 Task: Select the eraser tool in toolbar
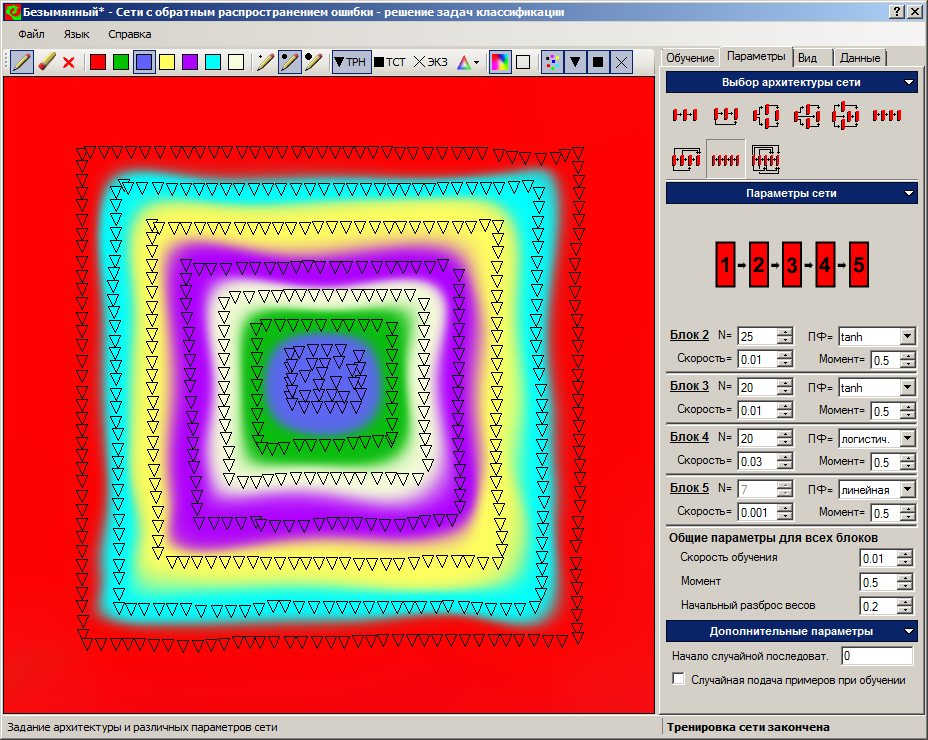pos(46,62)
